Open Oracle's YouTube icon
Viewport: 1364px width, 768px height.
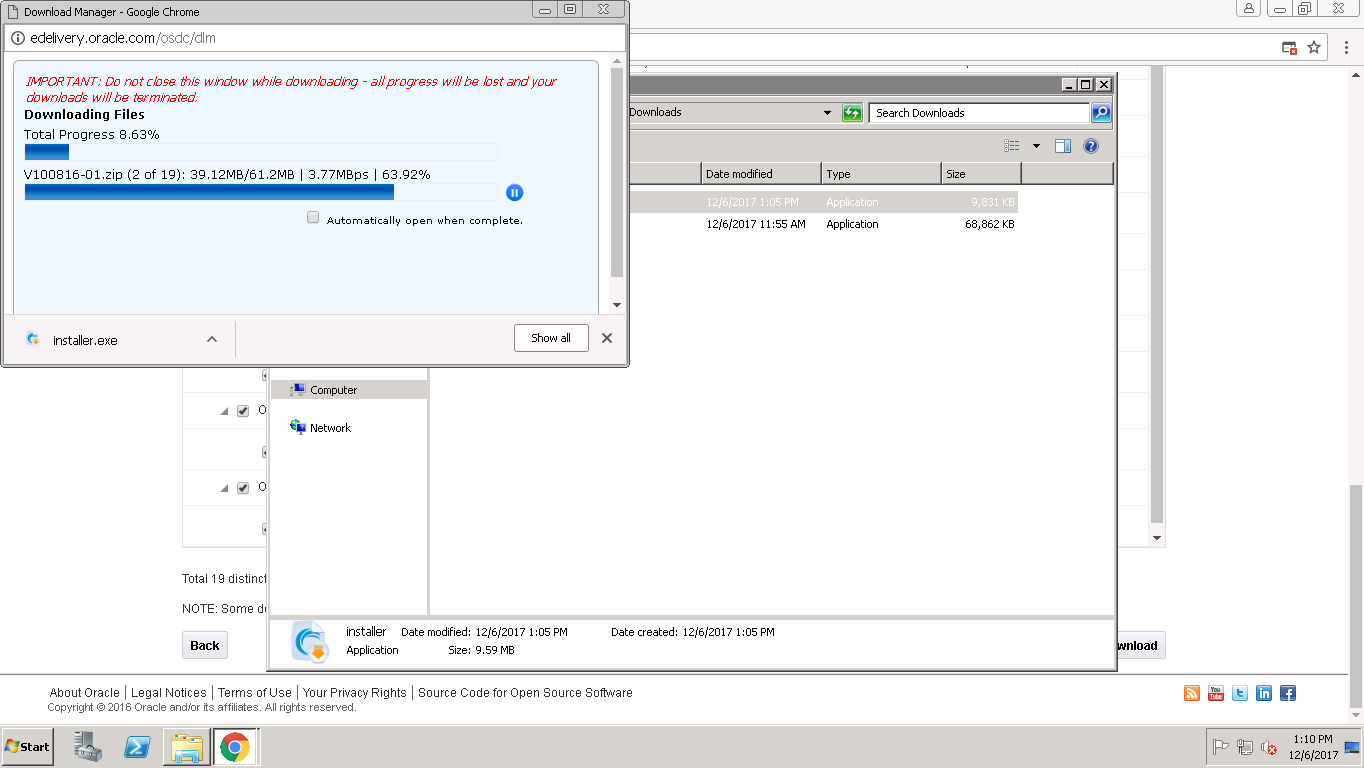[1215, 692]
